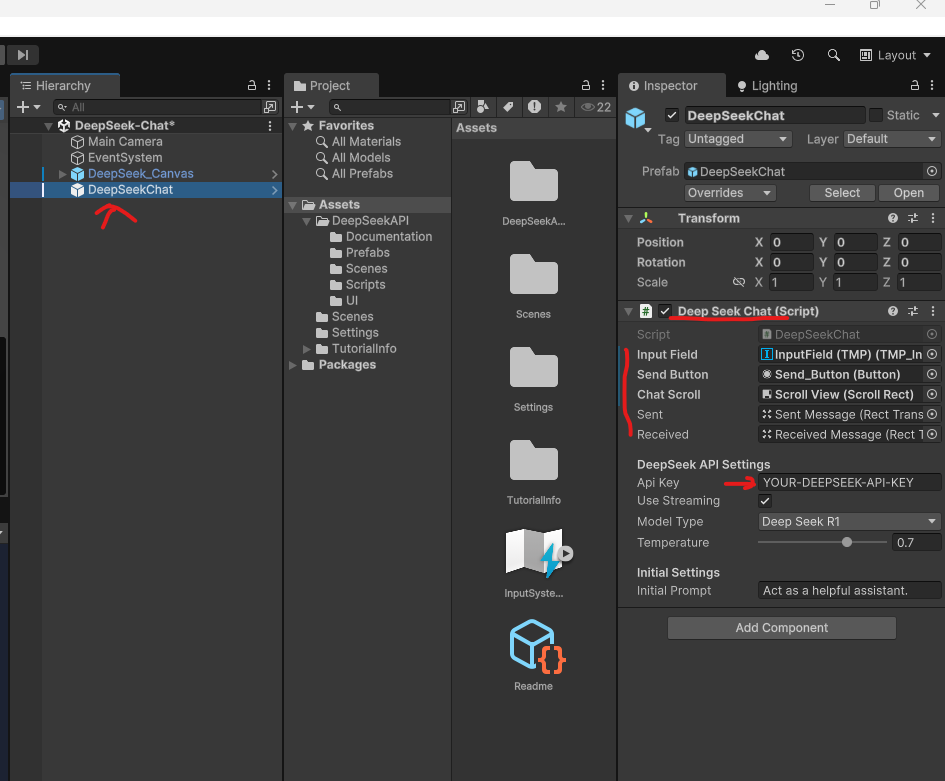
Task: Click the global search magnifier icon
Action: pyautogui.click(x=834, y=55)
